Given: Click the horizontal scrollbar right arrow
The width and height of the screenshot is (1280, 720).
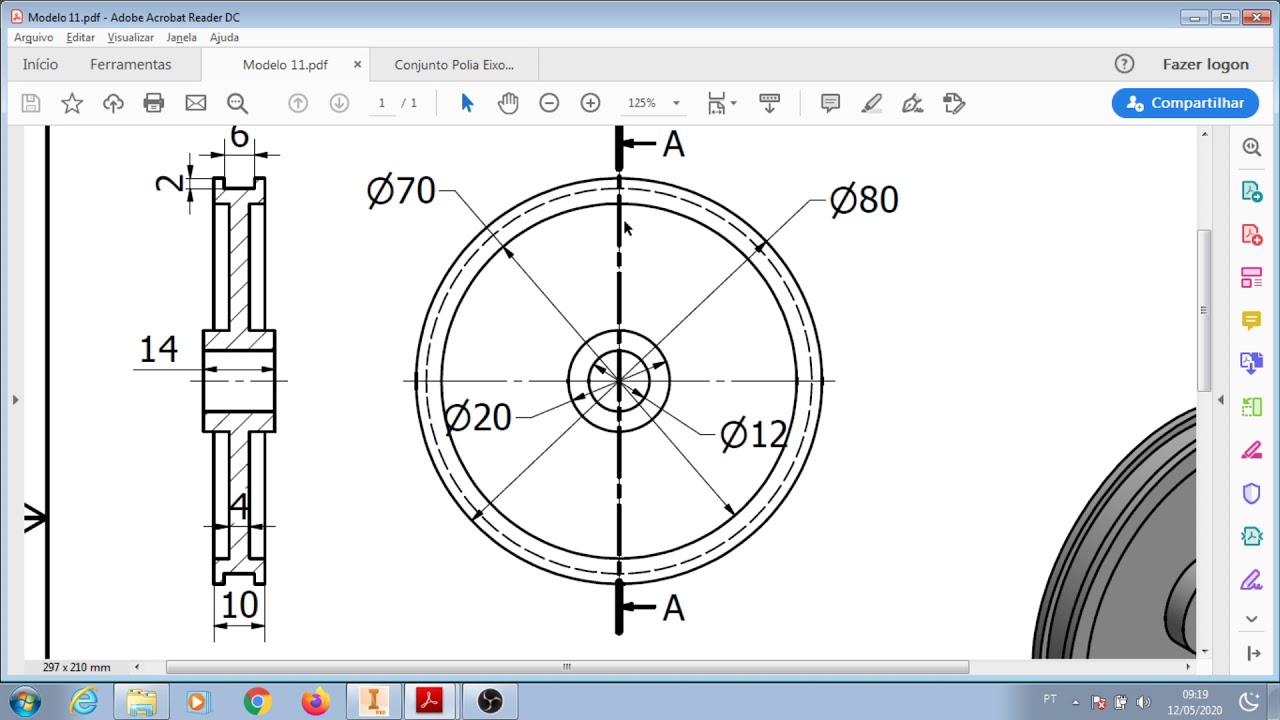Looking at the screenshot, I should coord(1188,667).
